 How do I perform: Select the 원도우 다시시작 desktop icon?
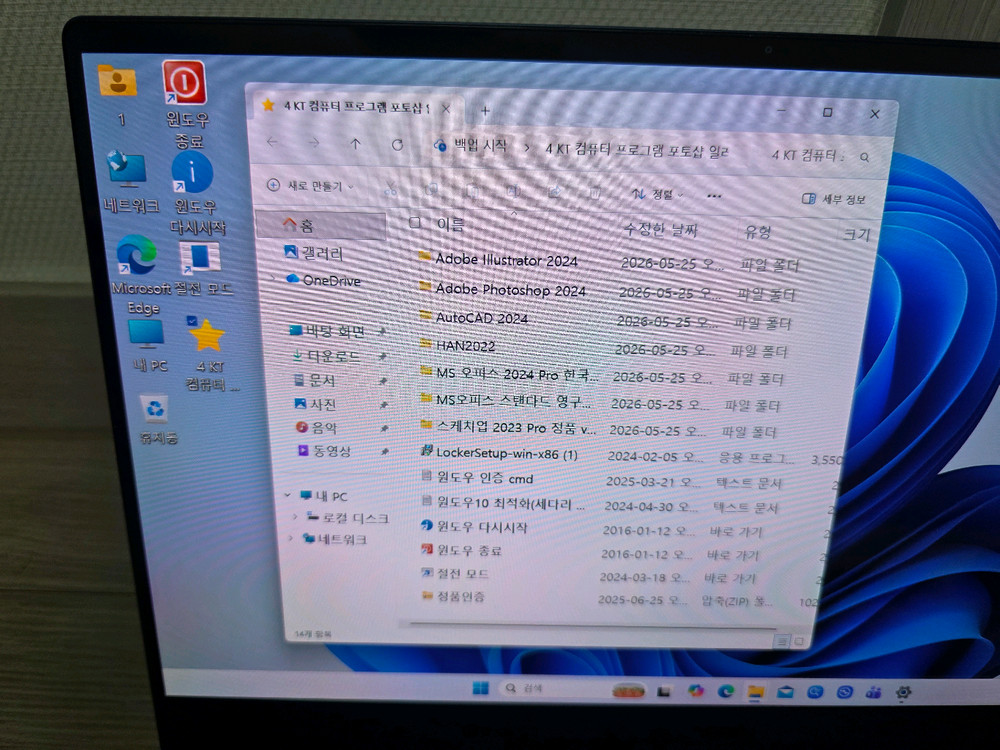[196, 194]
